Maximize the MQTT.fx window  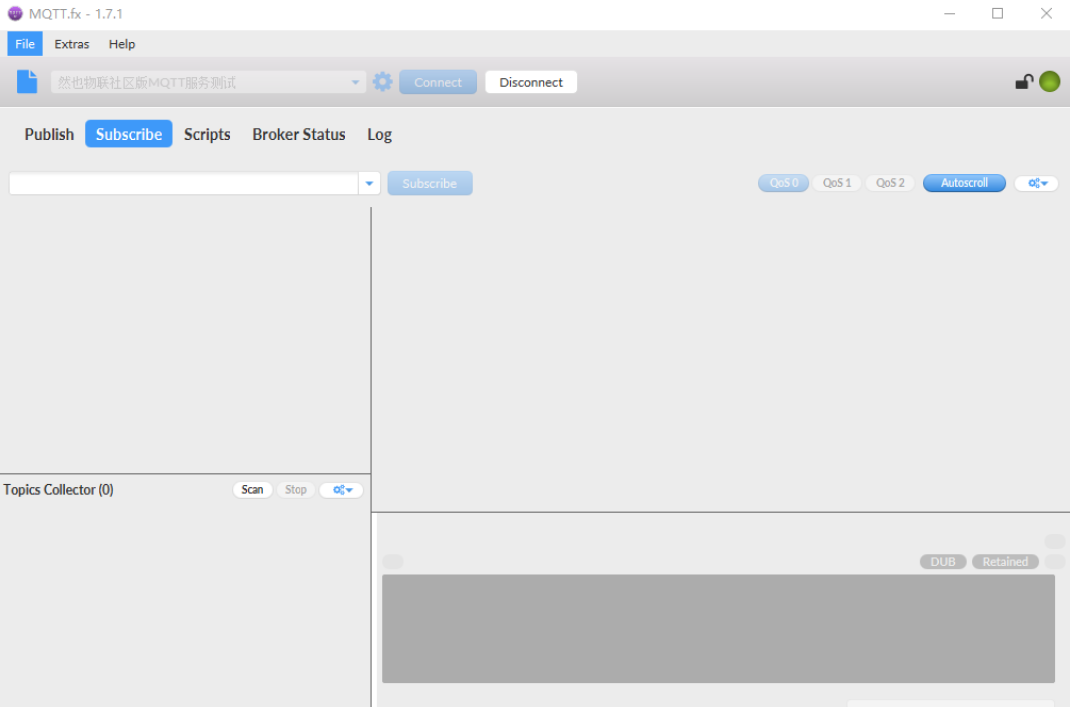[998, 14]
